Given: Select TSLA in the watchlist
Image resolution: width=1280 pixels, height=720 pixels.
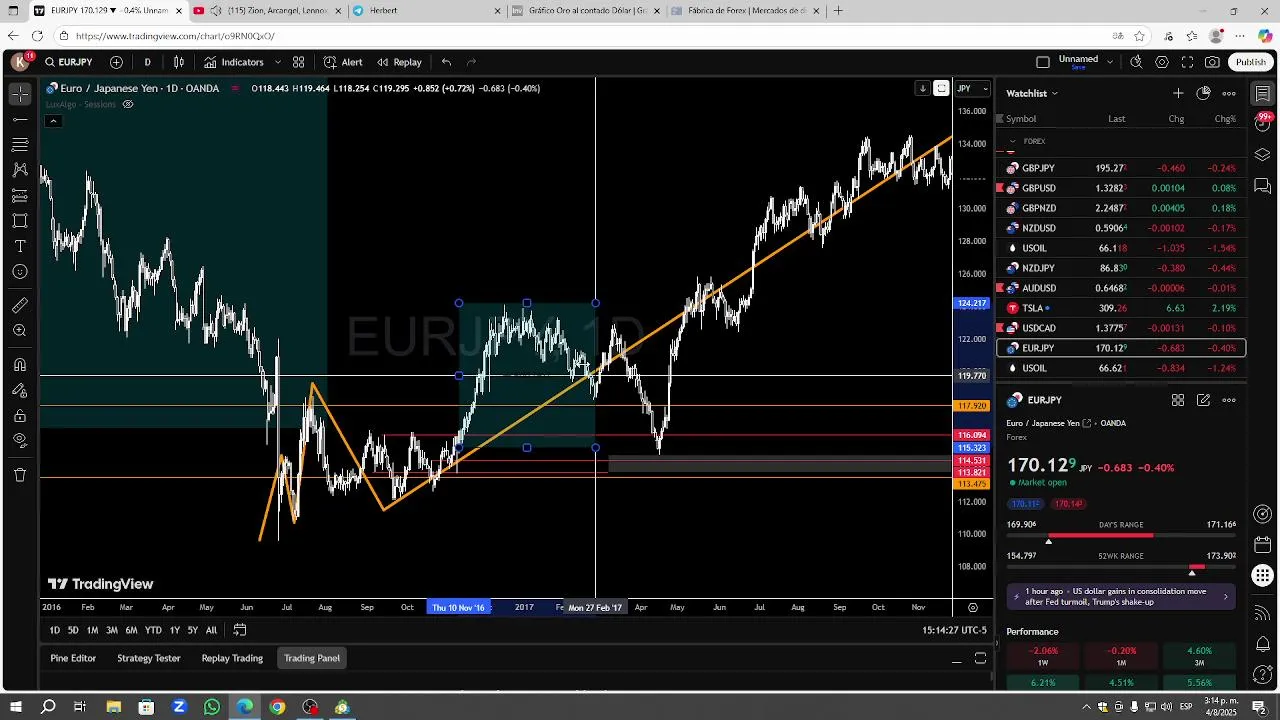Looking at the screenshot, I should pyautogui.click(x=1121, y=308).
